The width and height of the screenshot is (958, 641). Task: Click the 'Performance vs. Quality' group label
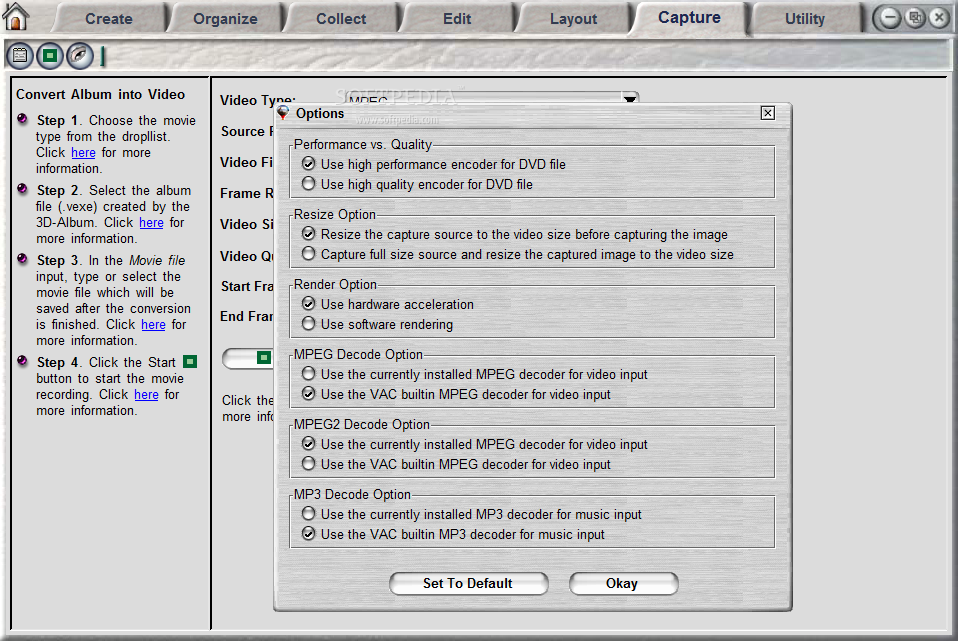click(363, 144)
